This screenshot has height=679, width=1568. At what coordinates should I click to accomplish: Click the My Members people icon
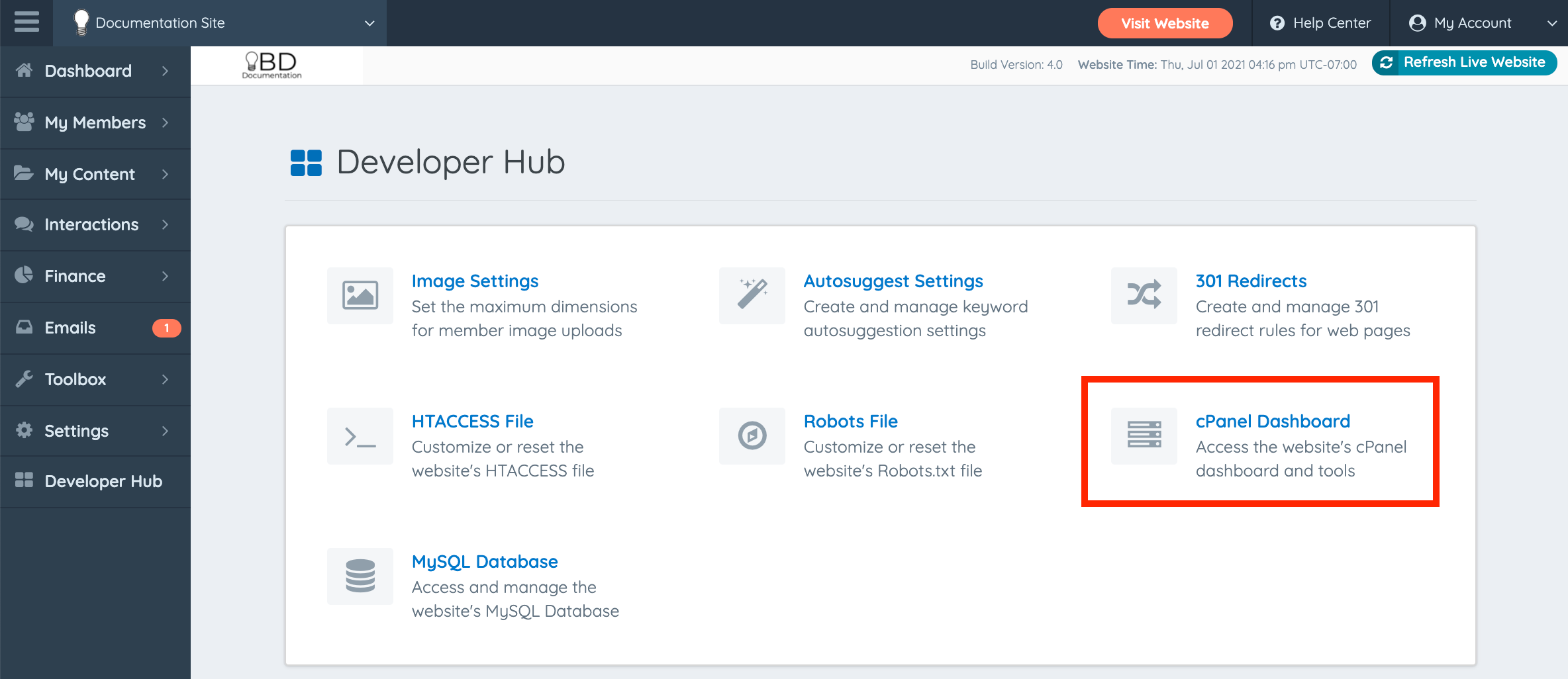point(24,122)
